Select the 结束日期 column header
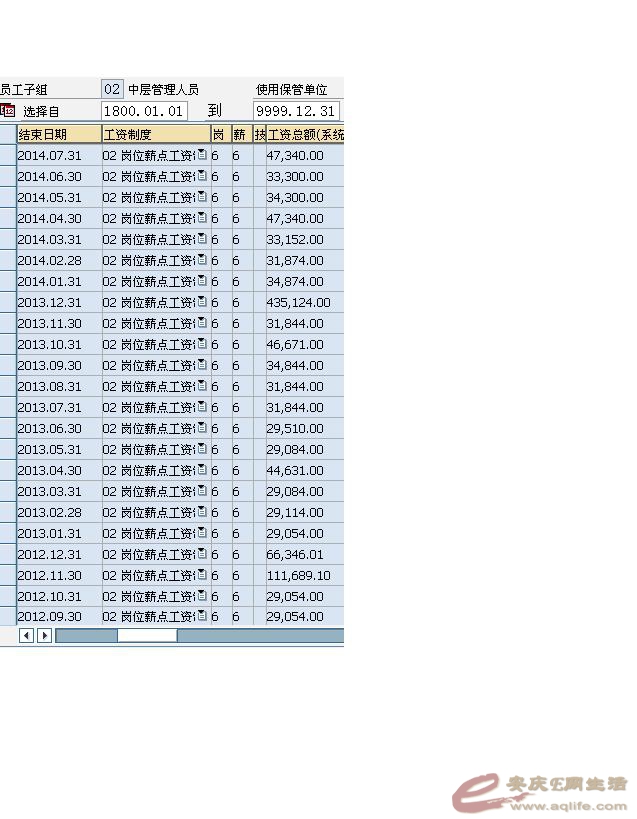This screenshot has width=637, height=819. 59,134
